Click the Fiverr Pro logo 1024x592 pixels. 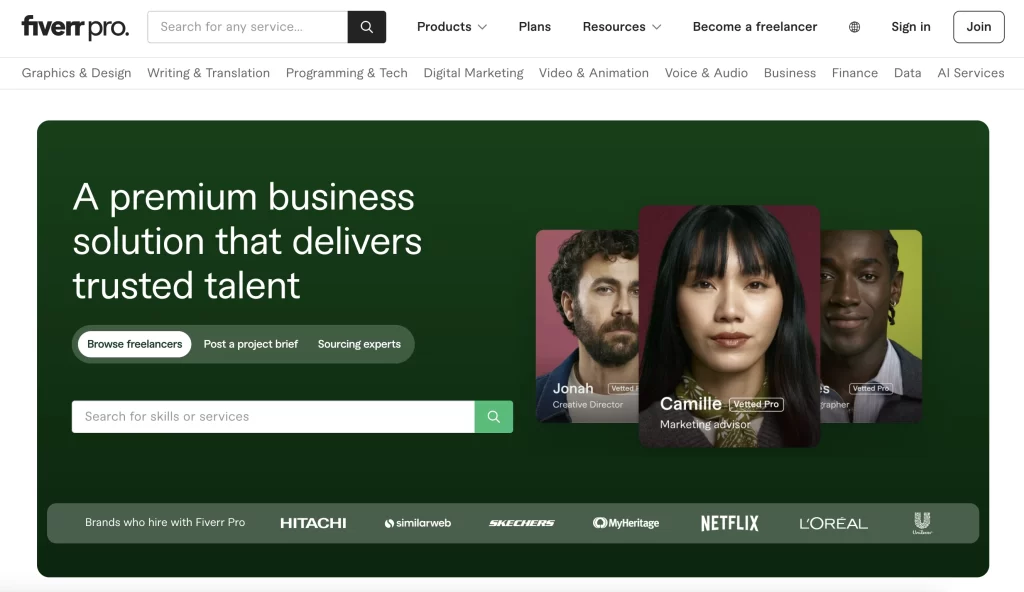75,27
